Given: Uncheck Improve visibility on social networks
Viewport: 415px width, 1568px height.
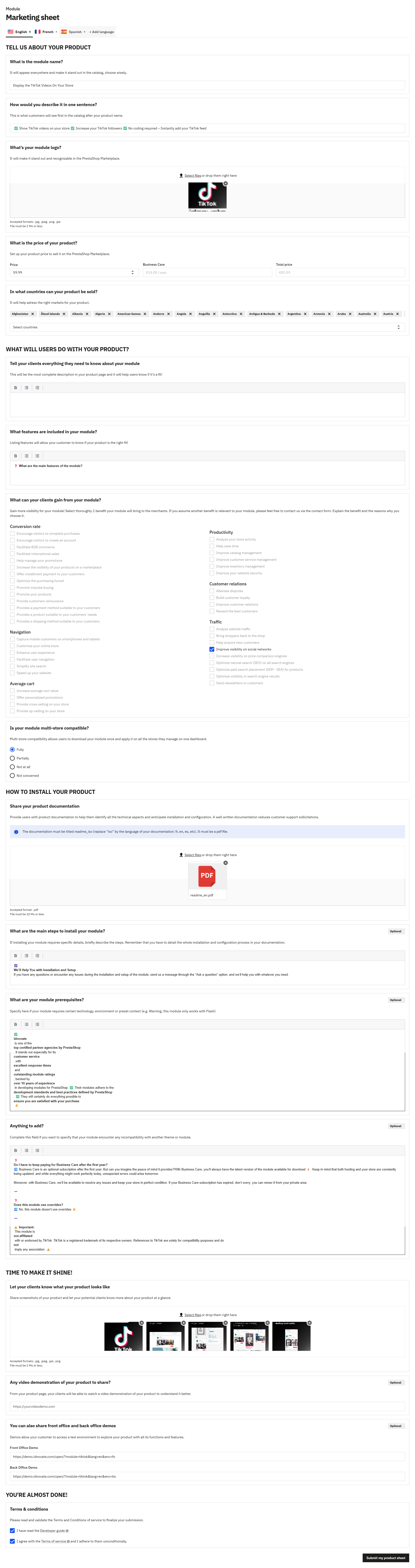Looking at the screenshot, I should (x=212, y=649).
